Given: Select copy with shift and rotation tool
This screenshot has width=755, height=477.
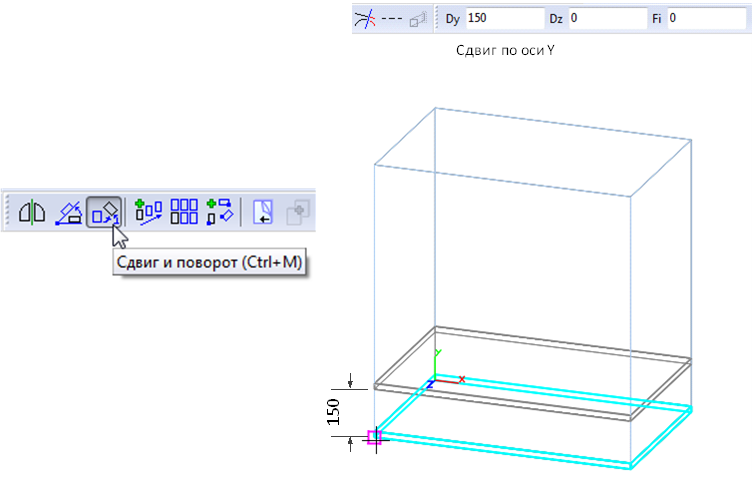Looking at the screenshot, I should [220, 212].
